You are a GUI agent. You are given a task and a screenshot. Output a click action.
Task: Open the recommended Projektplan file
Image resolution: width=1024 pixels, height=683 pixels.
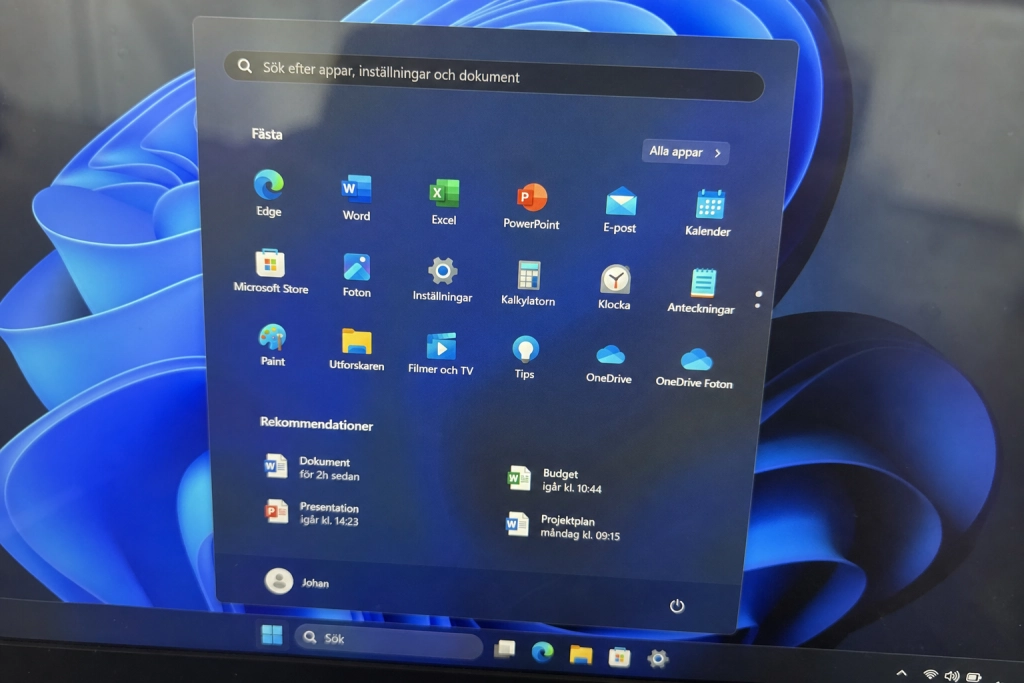[x=564, y=526]
